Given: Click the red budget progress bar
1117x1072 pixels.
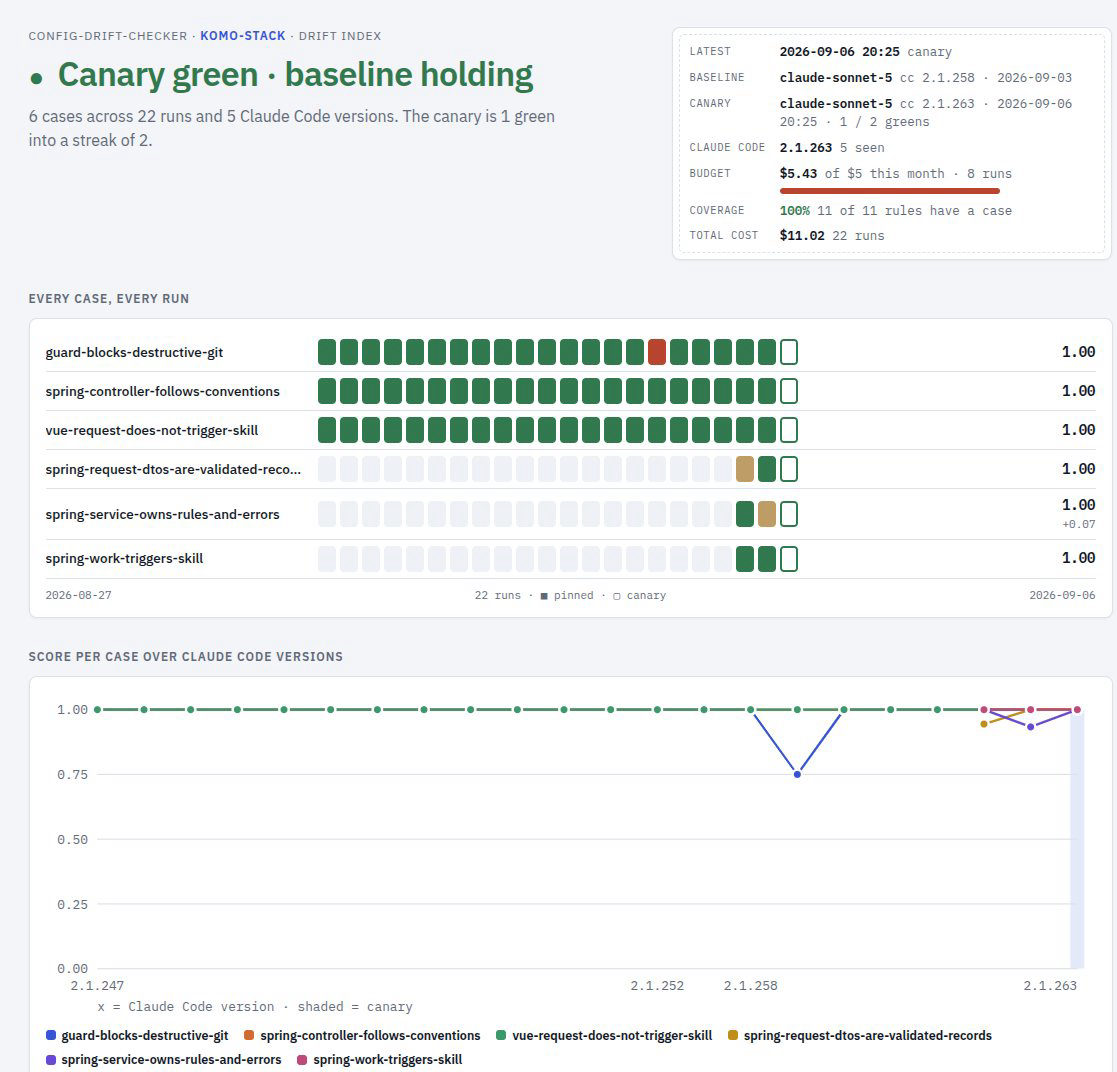Looking at the screenshot, I should point(890,191).
